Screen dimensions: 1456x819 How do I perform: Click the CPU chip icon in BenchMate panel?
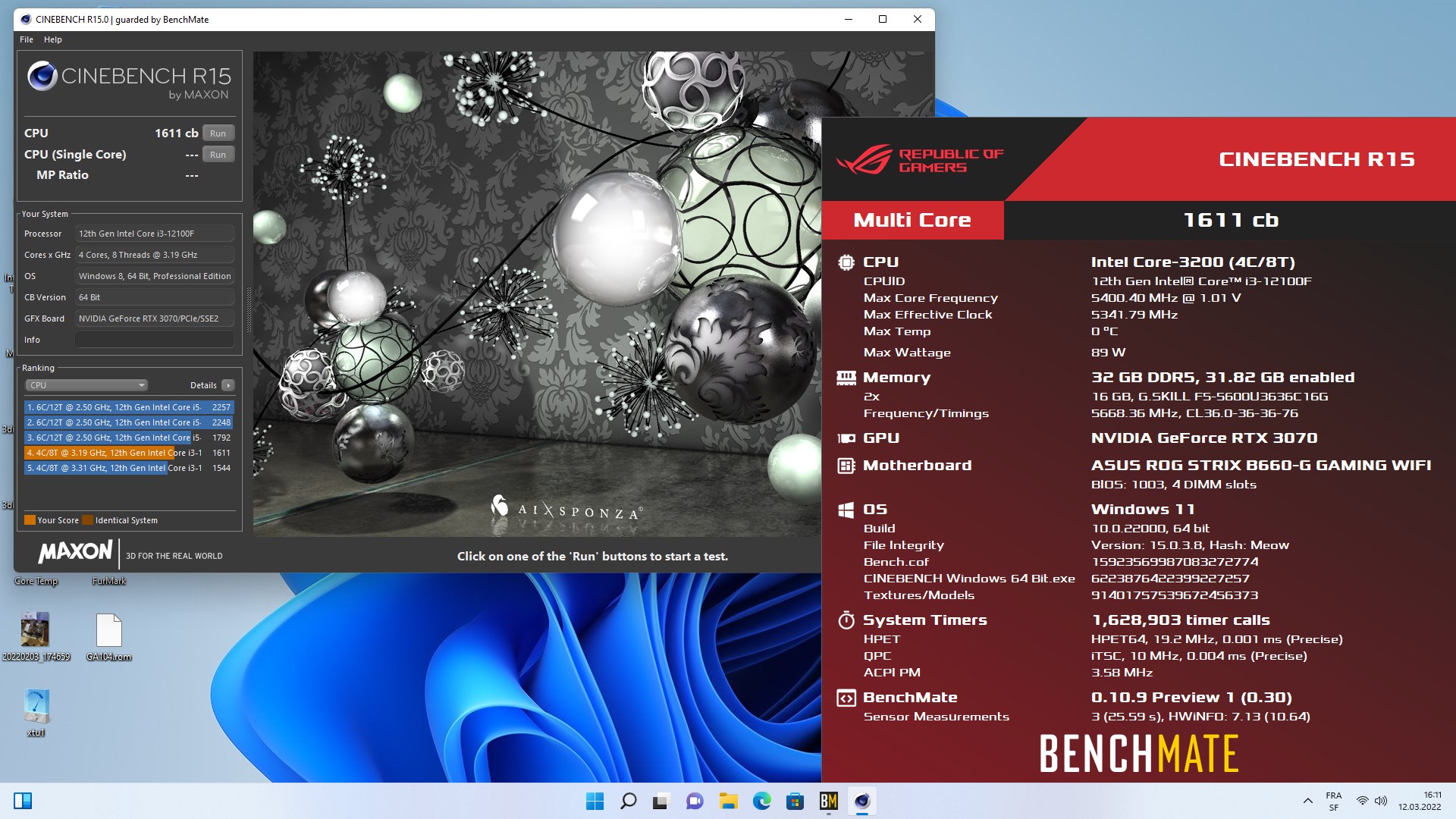(846, 262)
